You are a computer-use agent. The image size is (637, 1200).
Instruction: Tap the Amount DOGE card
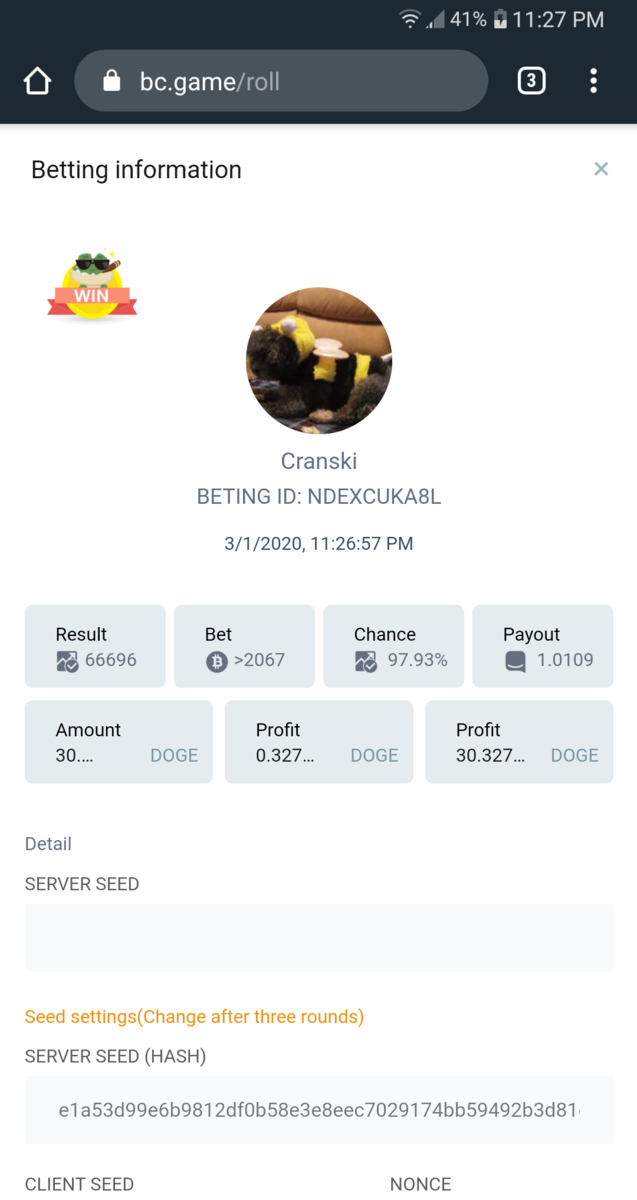click(119, 742)
